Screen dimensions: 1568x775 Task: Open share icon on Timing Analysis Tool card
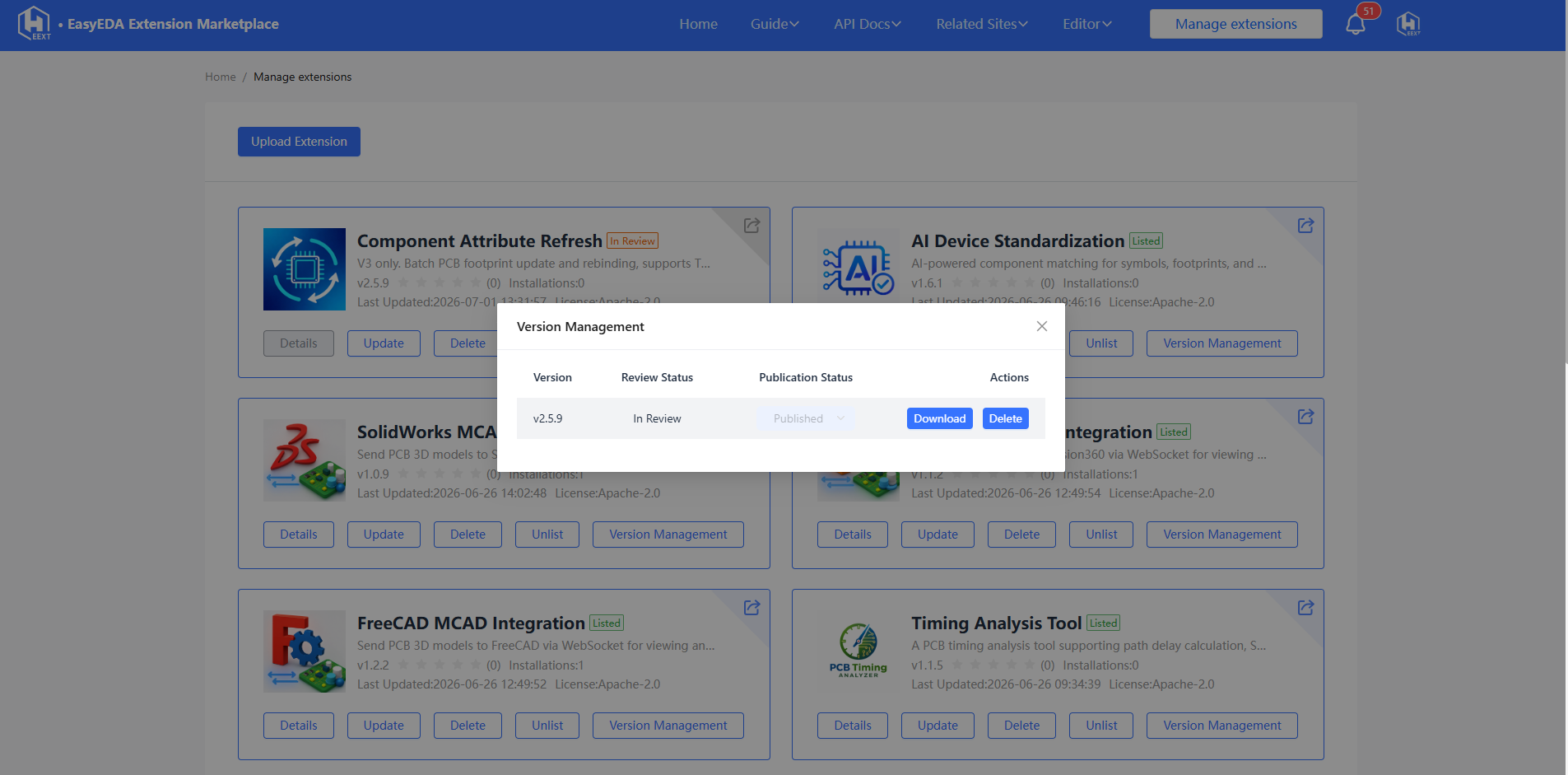pos(1305,608)
